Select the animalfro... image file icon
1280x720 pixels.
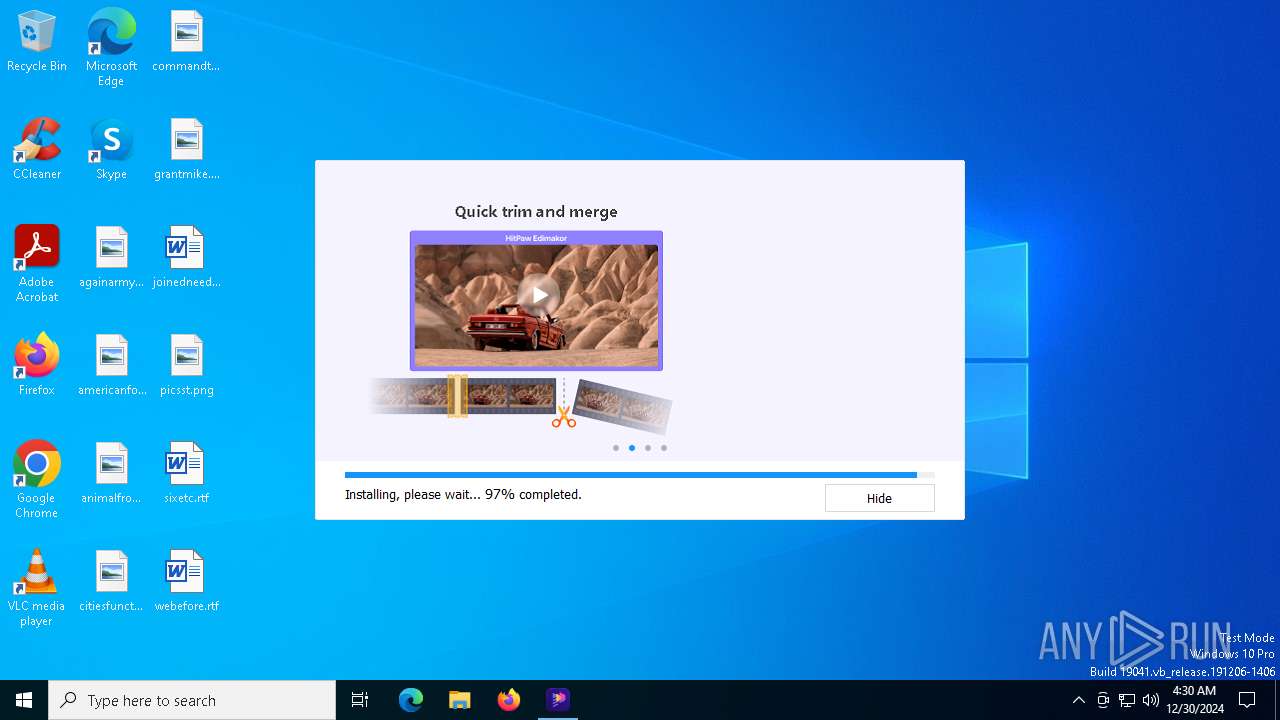point(111,474)
